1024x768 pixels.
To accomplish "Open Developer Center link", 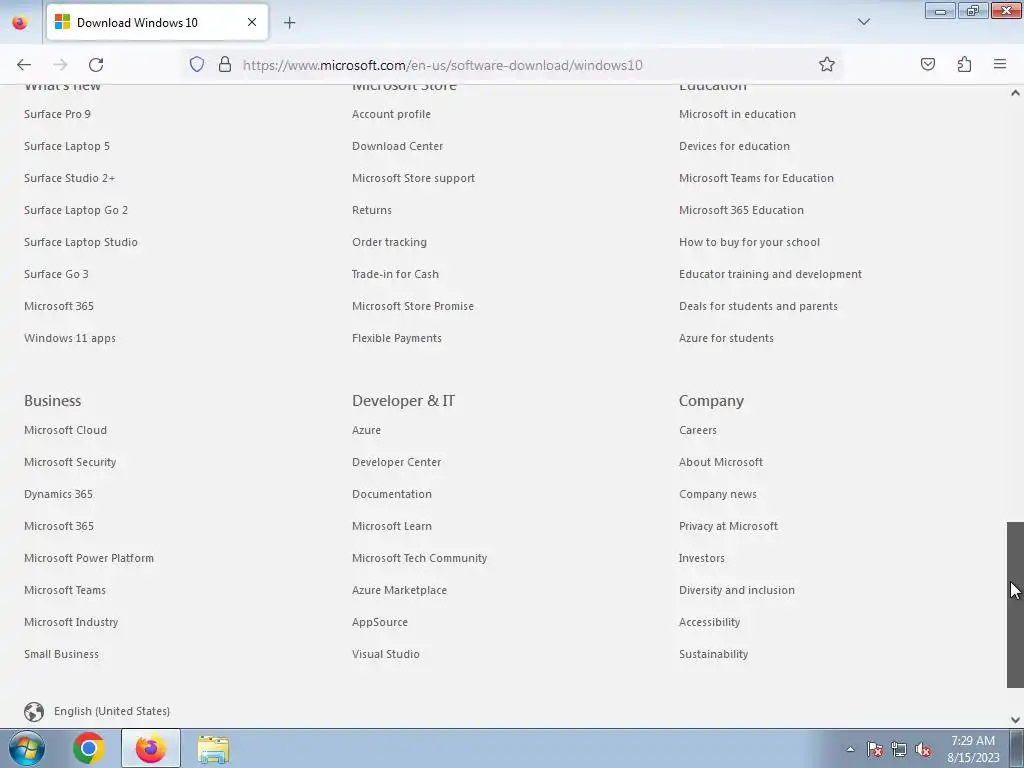I will pos(396,462).
